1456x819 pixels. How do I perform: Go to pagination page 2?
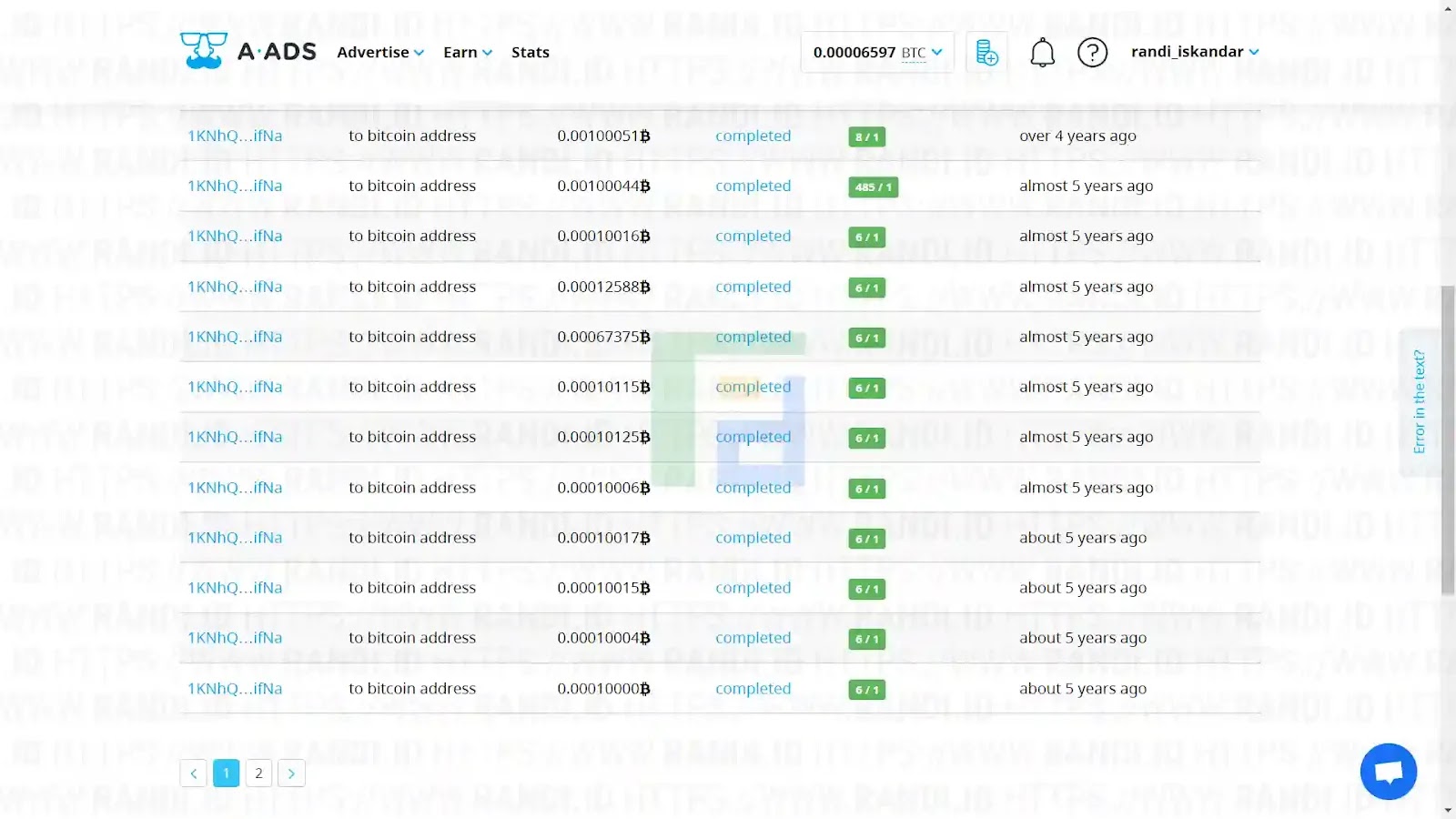click(258, 773)
